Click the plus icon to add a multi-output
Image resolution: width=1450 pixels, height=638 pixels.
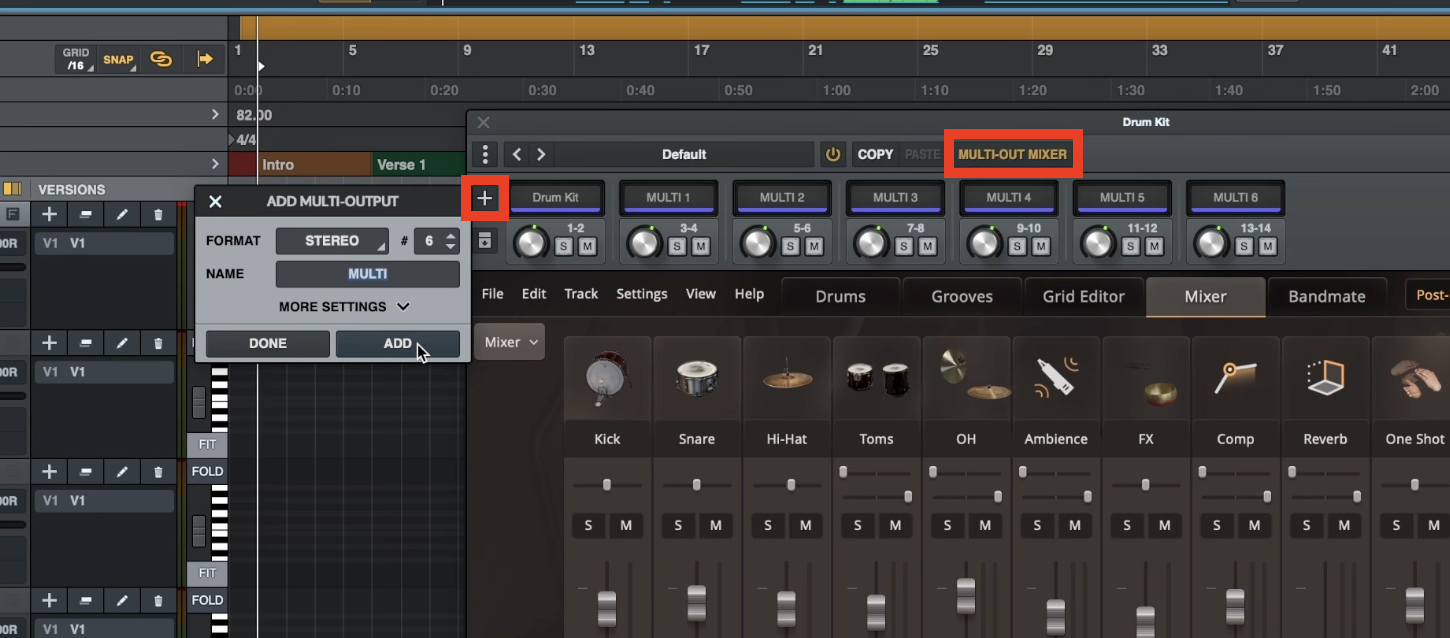click(x=485, y=198)
